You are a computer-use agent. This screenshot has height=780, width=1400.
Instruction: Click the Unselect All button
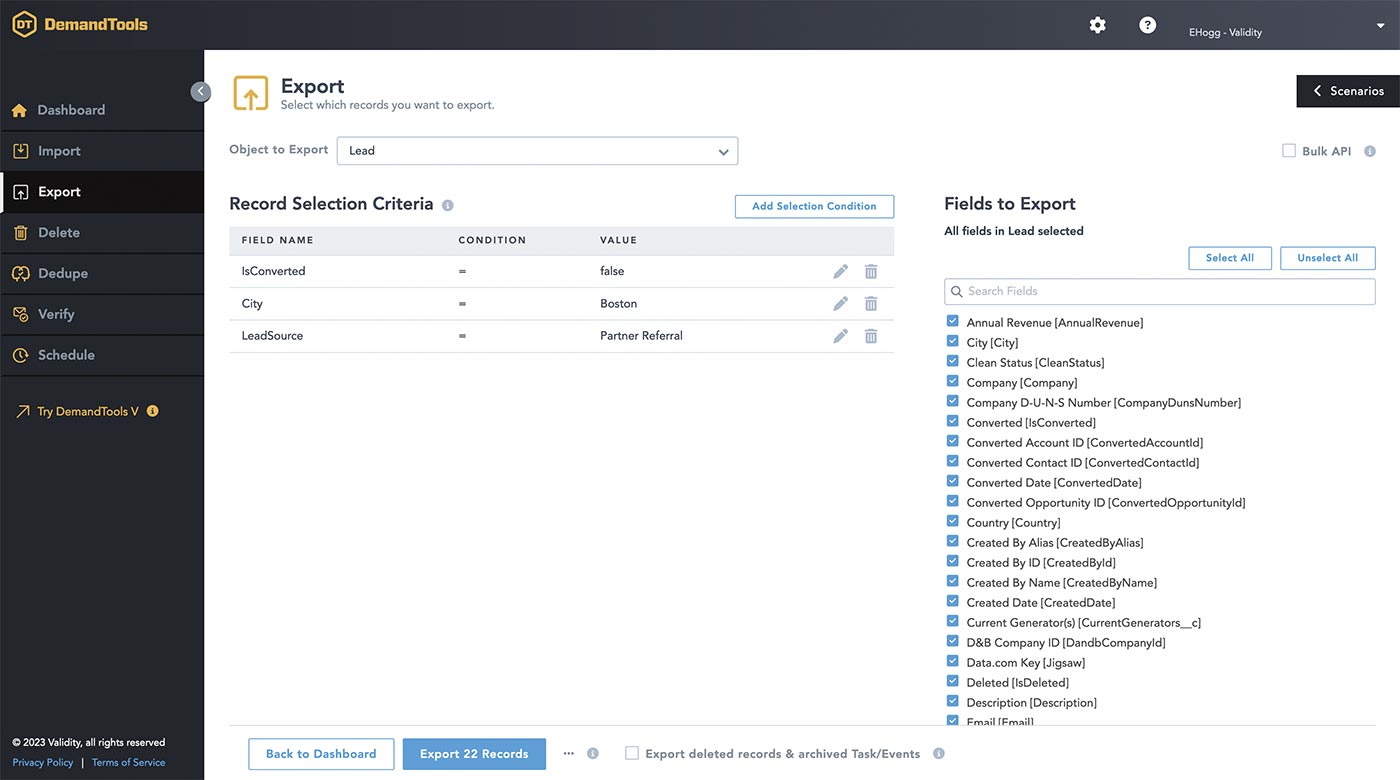pos(1328,258)
